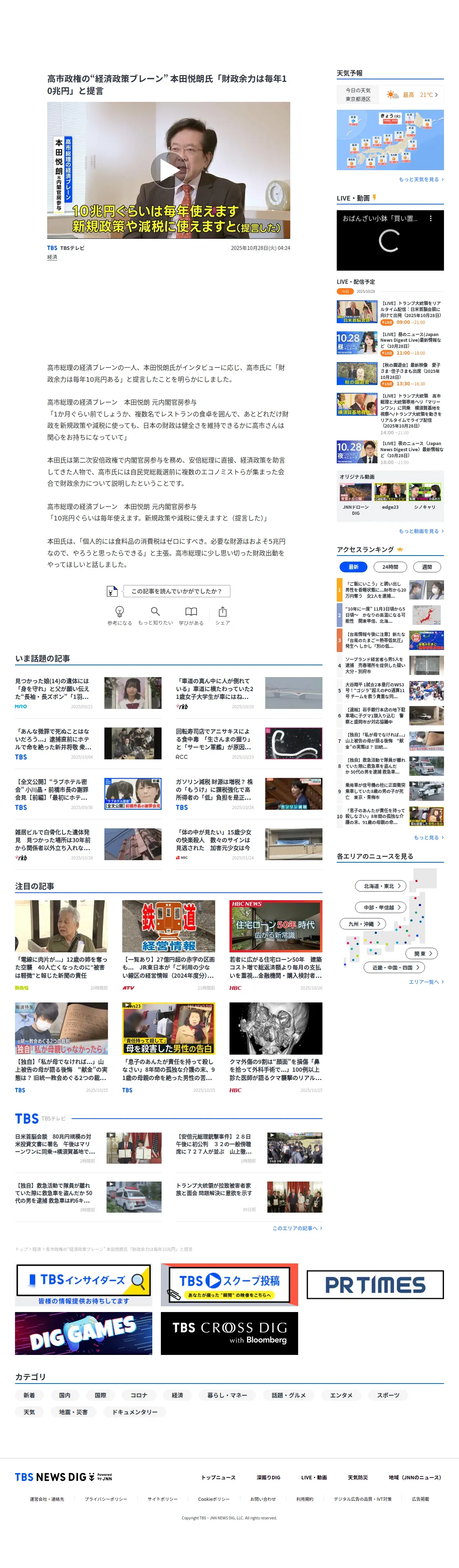Select the 天気 category chip
Image resolution: width=459 pixels, height=1568 pixels.
click(29, 1411)
